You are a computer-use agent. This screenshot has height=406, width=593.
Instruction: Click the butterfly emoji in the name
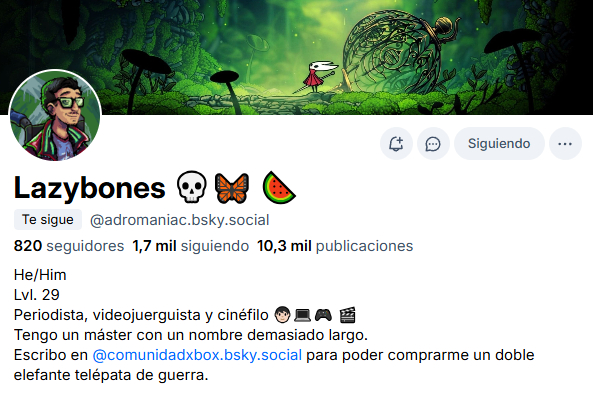(x=232, y=188)
